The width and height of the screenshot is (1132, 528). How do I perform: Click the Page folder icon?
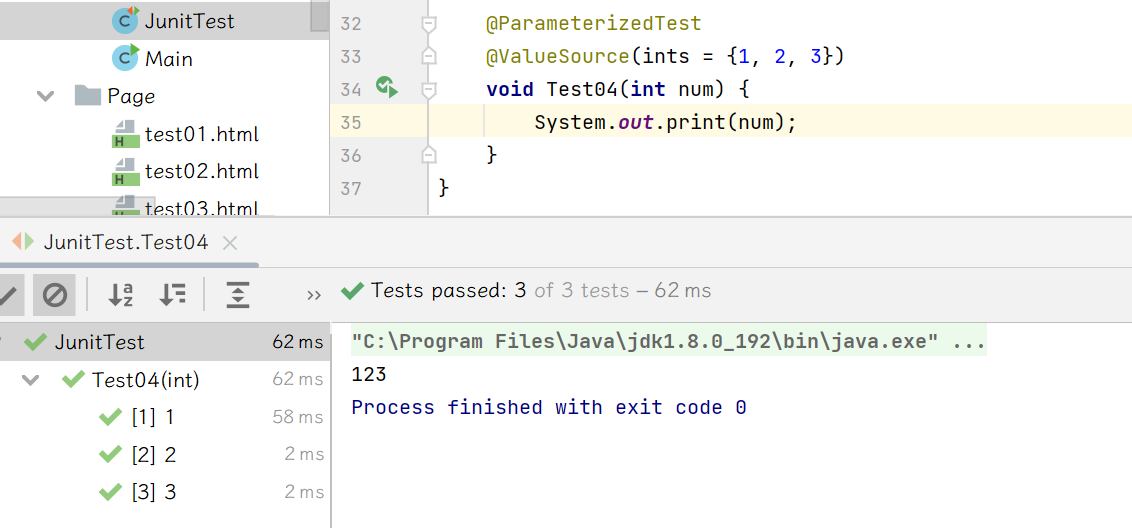pyautogui.click(x=88, y=95)
